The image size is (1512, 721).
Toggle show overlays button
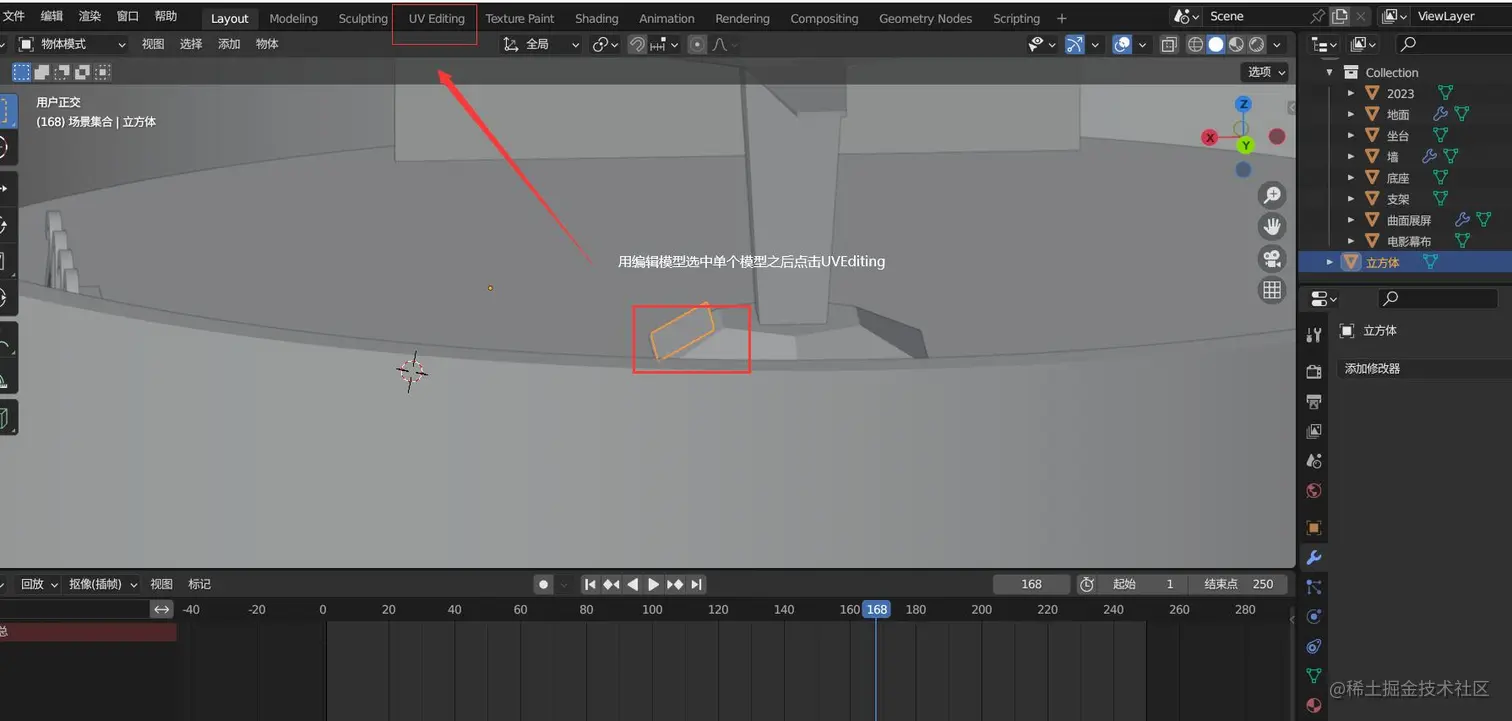tap(1122, 44)
